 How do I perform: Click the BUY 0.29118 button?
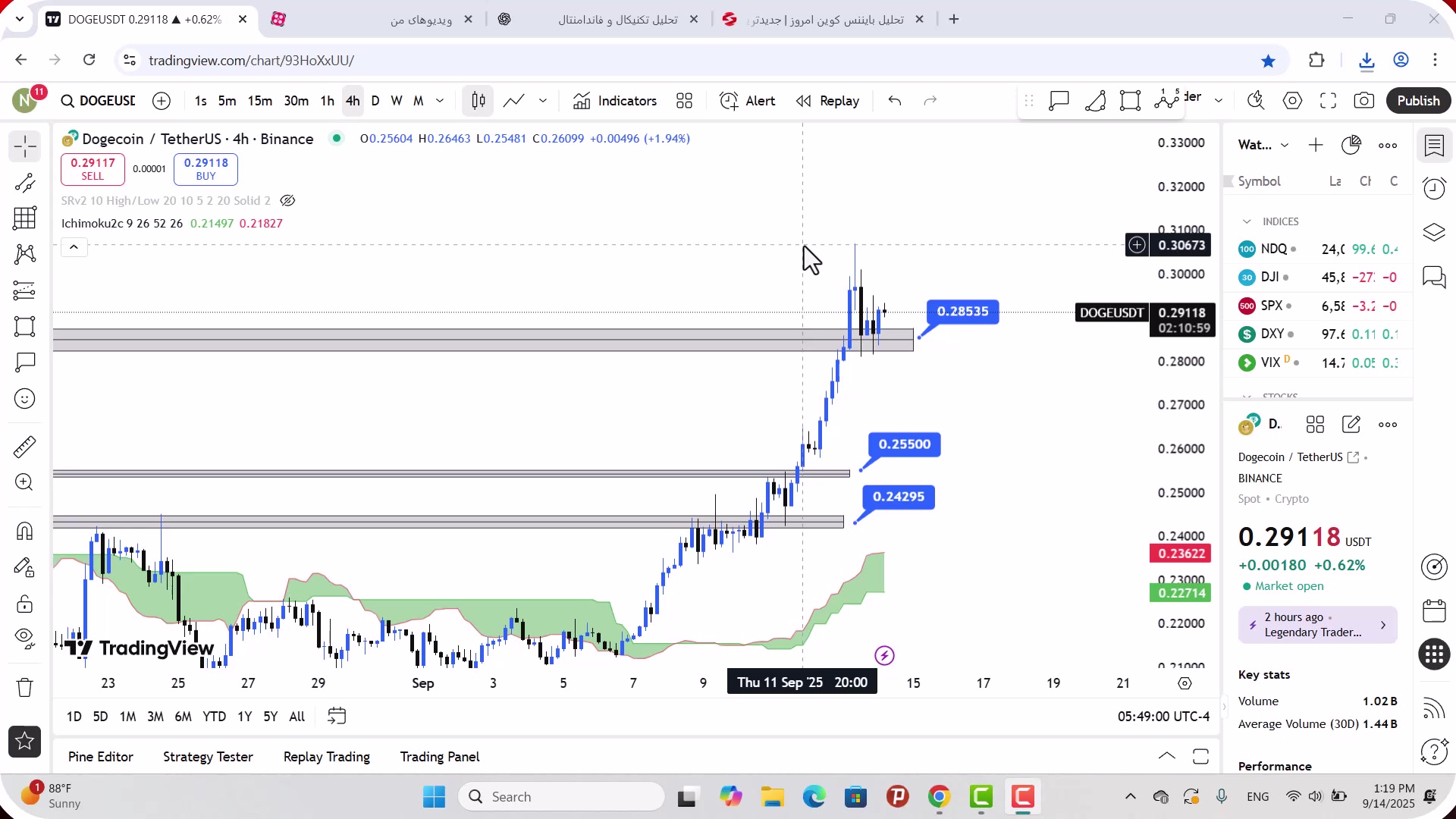pos(206,169)
